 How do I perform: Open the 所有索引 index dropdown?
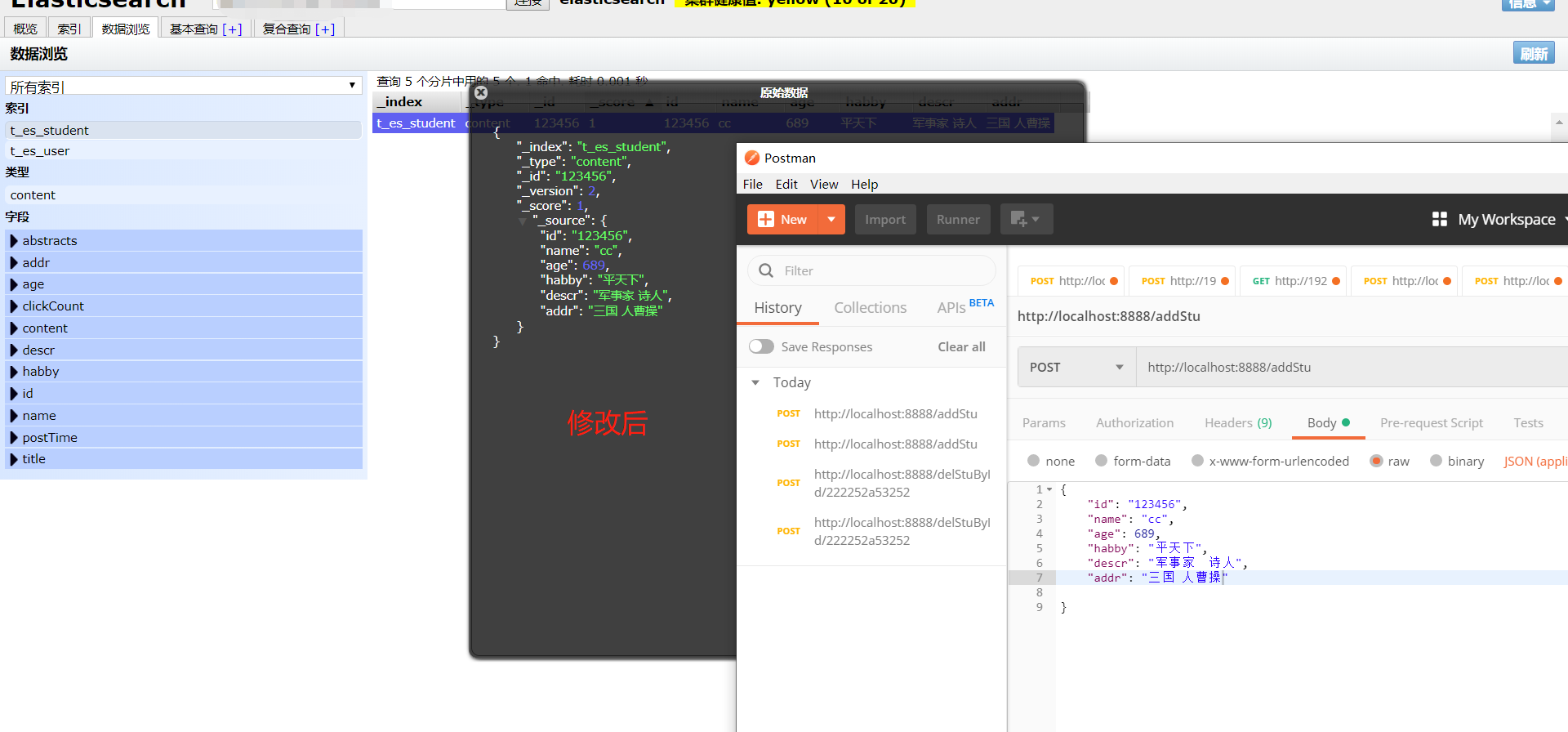click(x=184, y=86)
